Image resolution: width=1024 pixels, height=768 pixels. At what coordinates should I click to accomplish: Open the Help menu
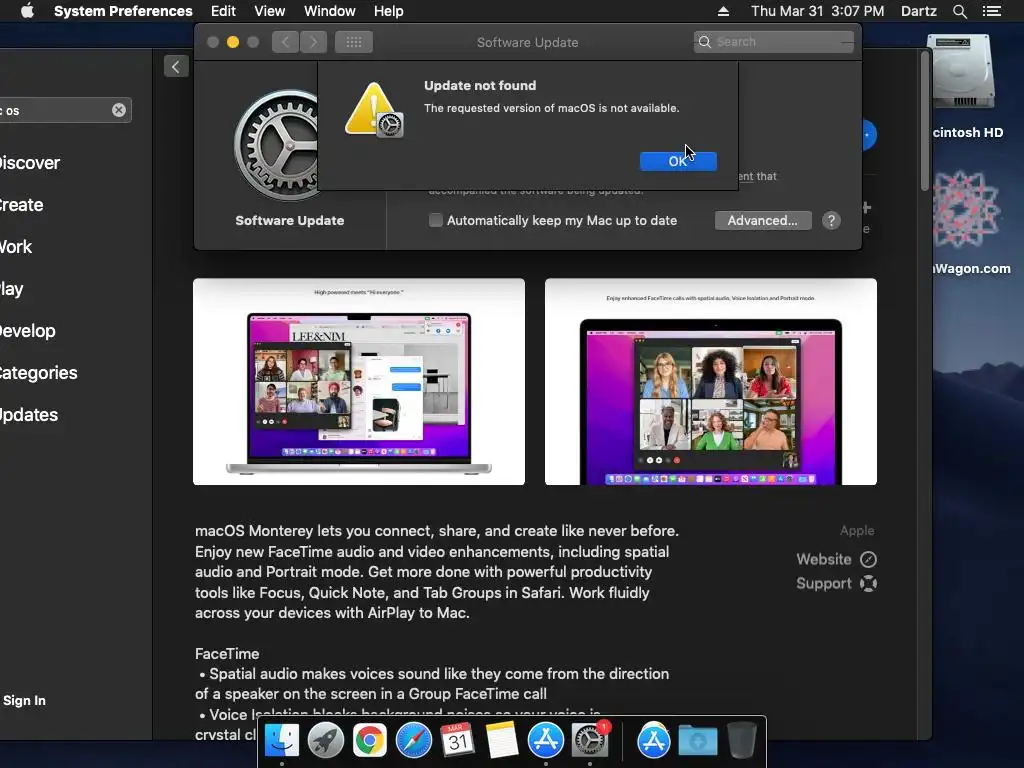pyautogui.click(x=389, y=11)
